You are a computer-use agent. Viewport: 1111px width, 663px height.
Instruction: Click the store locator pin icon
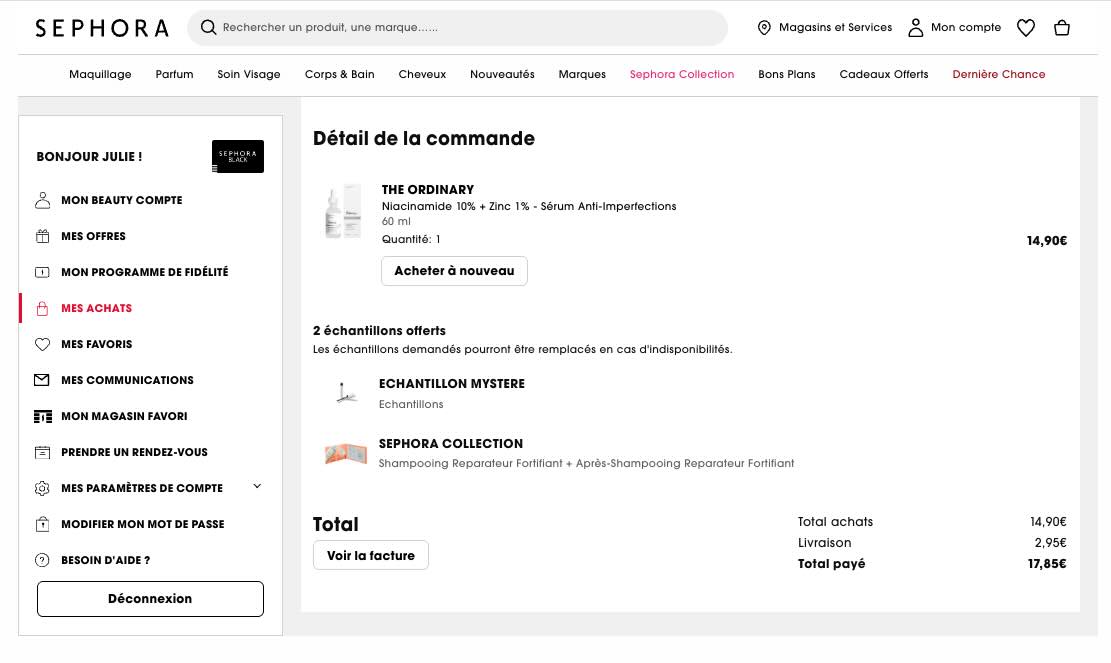click(x=764, y=28)
